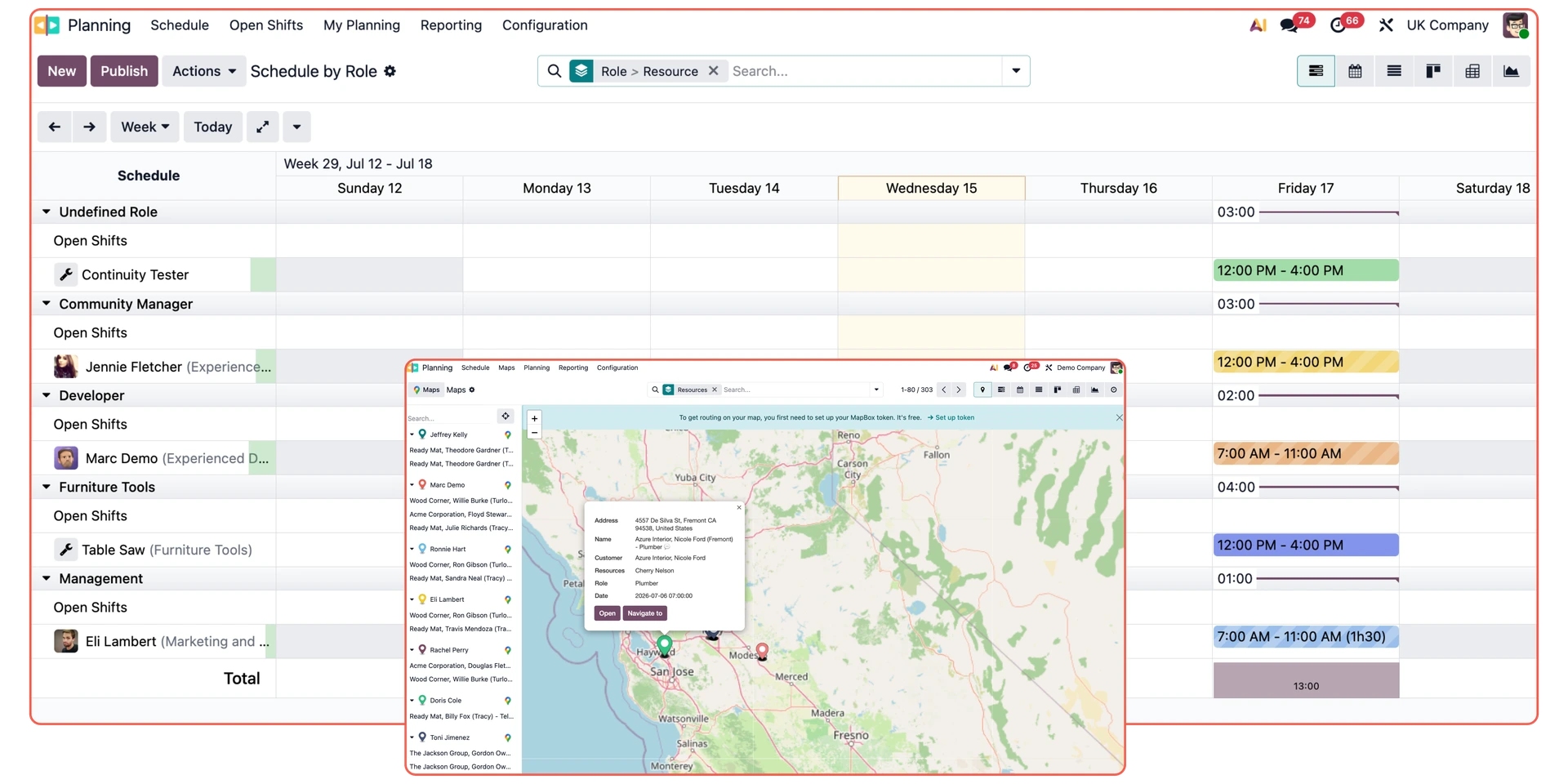Collapse Eli Lambert group in Maps list

click(412, 599)
